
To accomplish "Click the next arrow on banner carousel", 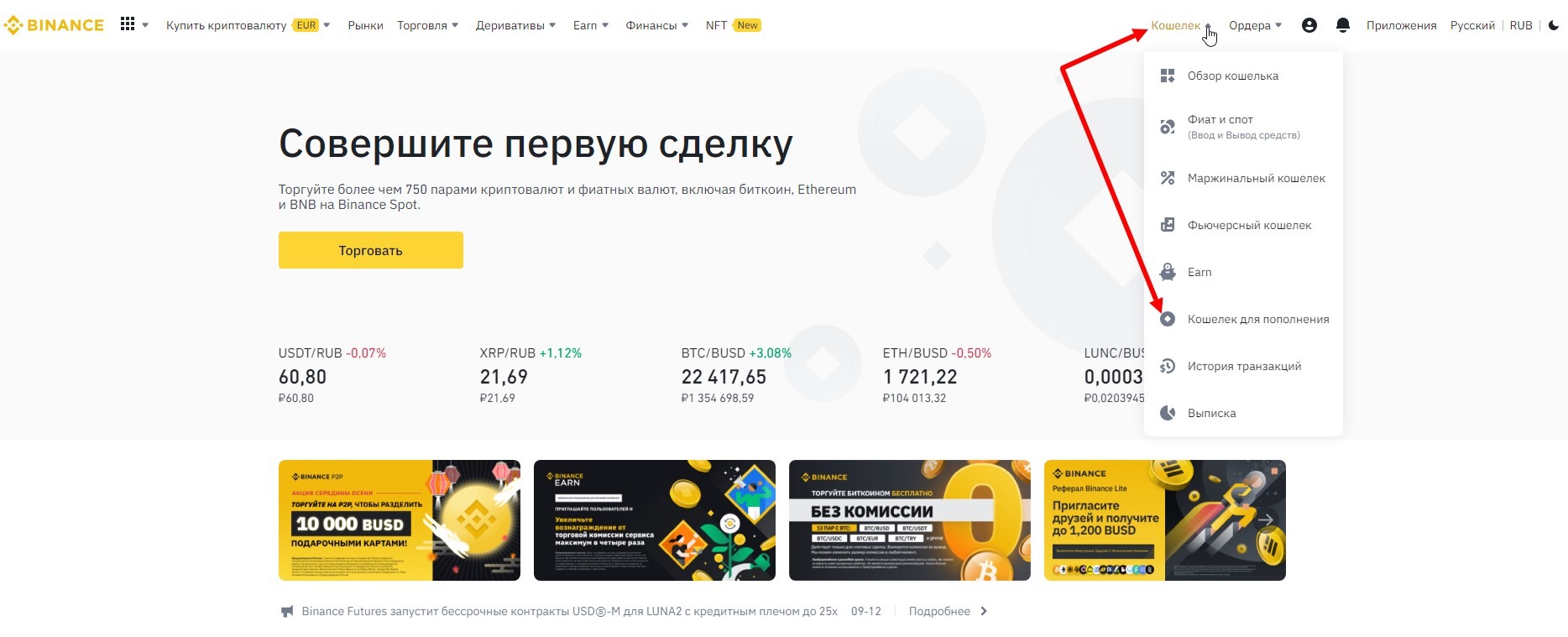I will click(1267, 520).
